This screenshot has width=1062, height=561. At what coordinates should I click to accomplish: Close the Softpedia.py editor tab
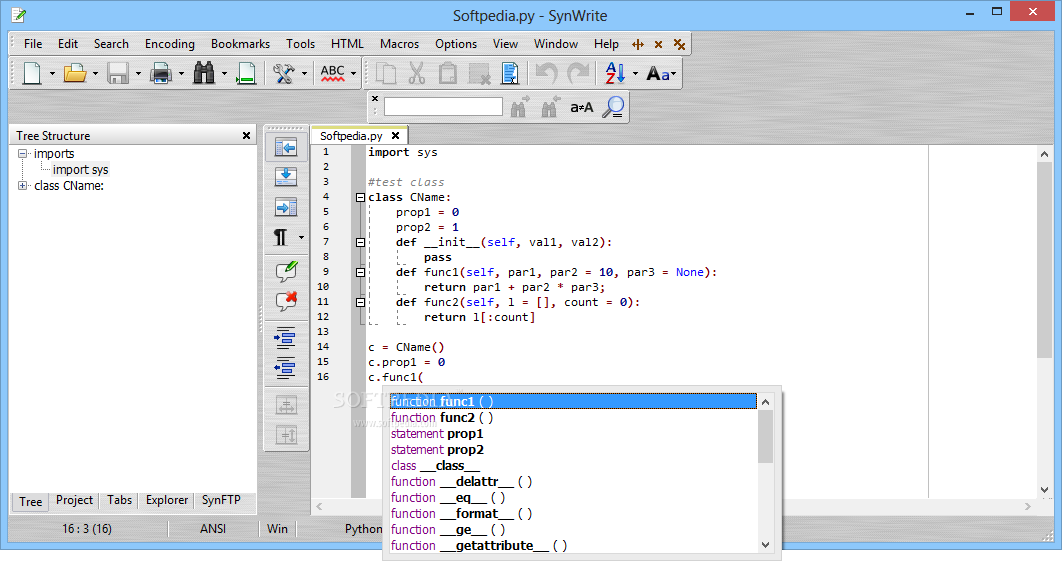tap(396, 136)
